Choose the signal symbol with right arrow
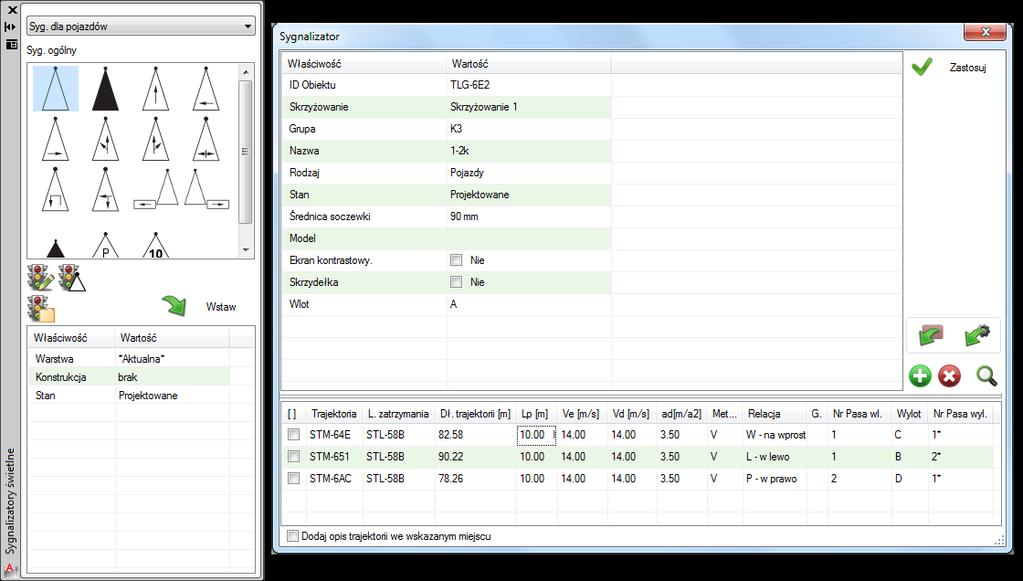Viewport: 1023px width, 581px height. point(55,139)
